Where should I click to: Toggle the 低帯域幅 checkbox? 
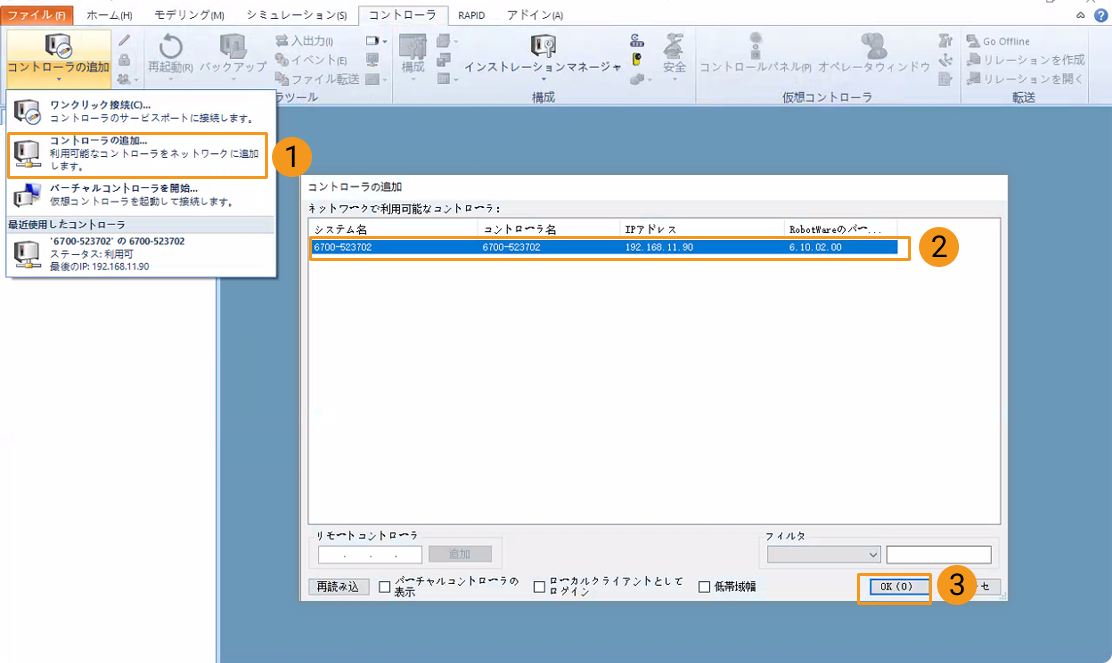pos(704,587)
